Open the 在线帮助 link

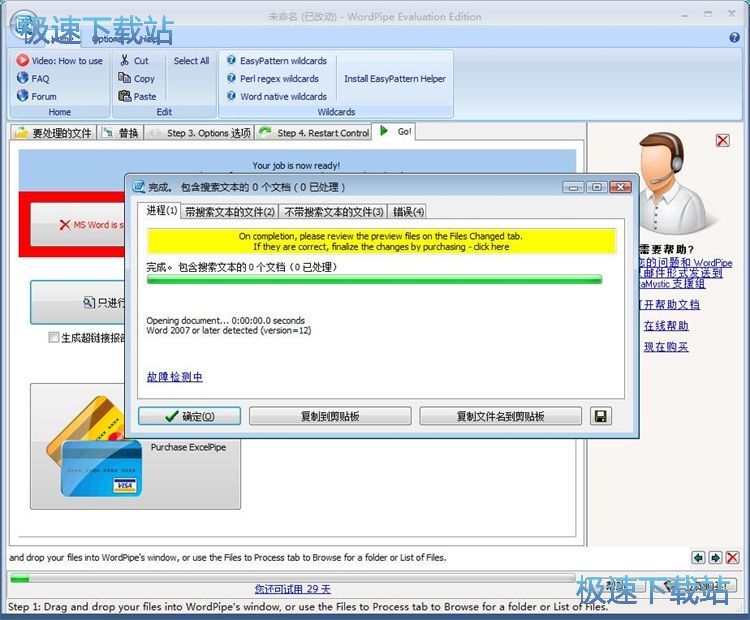point(666,326)
